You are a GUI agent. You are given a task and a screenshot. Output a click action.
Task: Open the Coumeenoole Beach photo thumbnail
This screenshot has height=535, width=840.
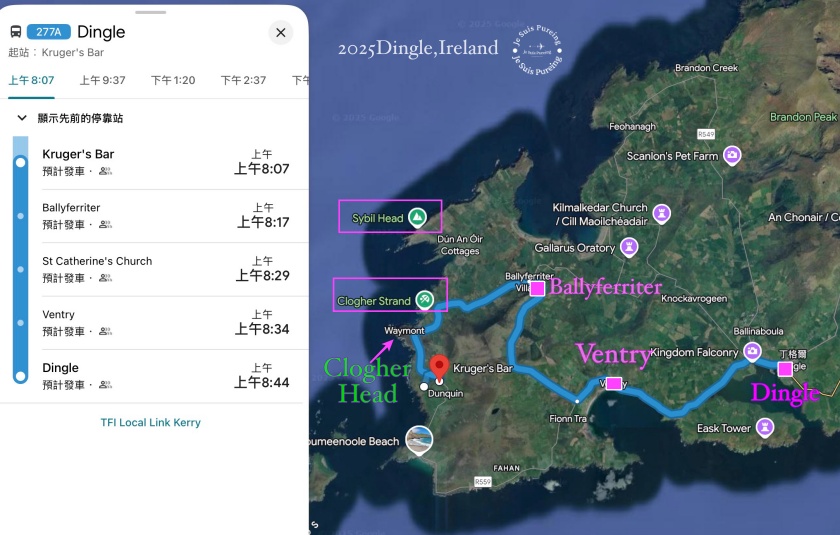(x=420, y=440)
